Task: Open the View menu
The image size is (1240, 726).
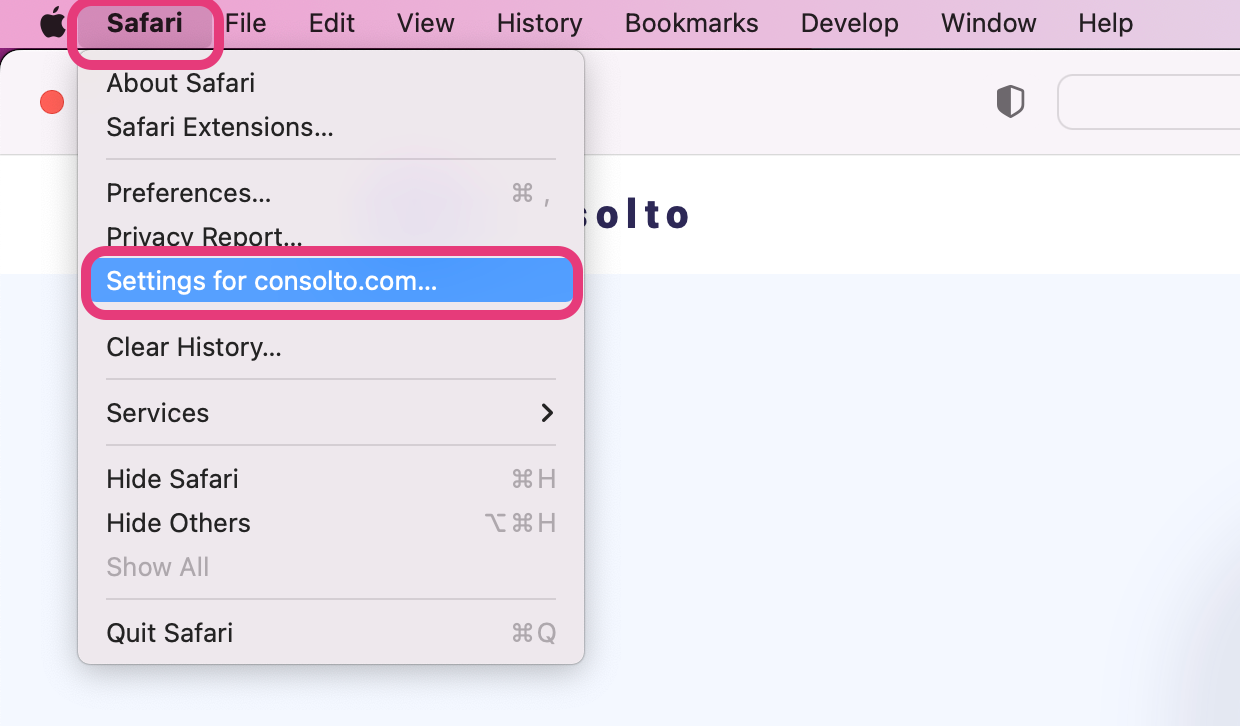Action: pyautogui.click(x=426, y=23)
